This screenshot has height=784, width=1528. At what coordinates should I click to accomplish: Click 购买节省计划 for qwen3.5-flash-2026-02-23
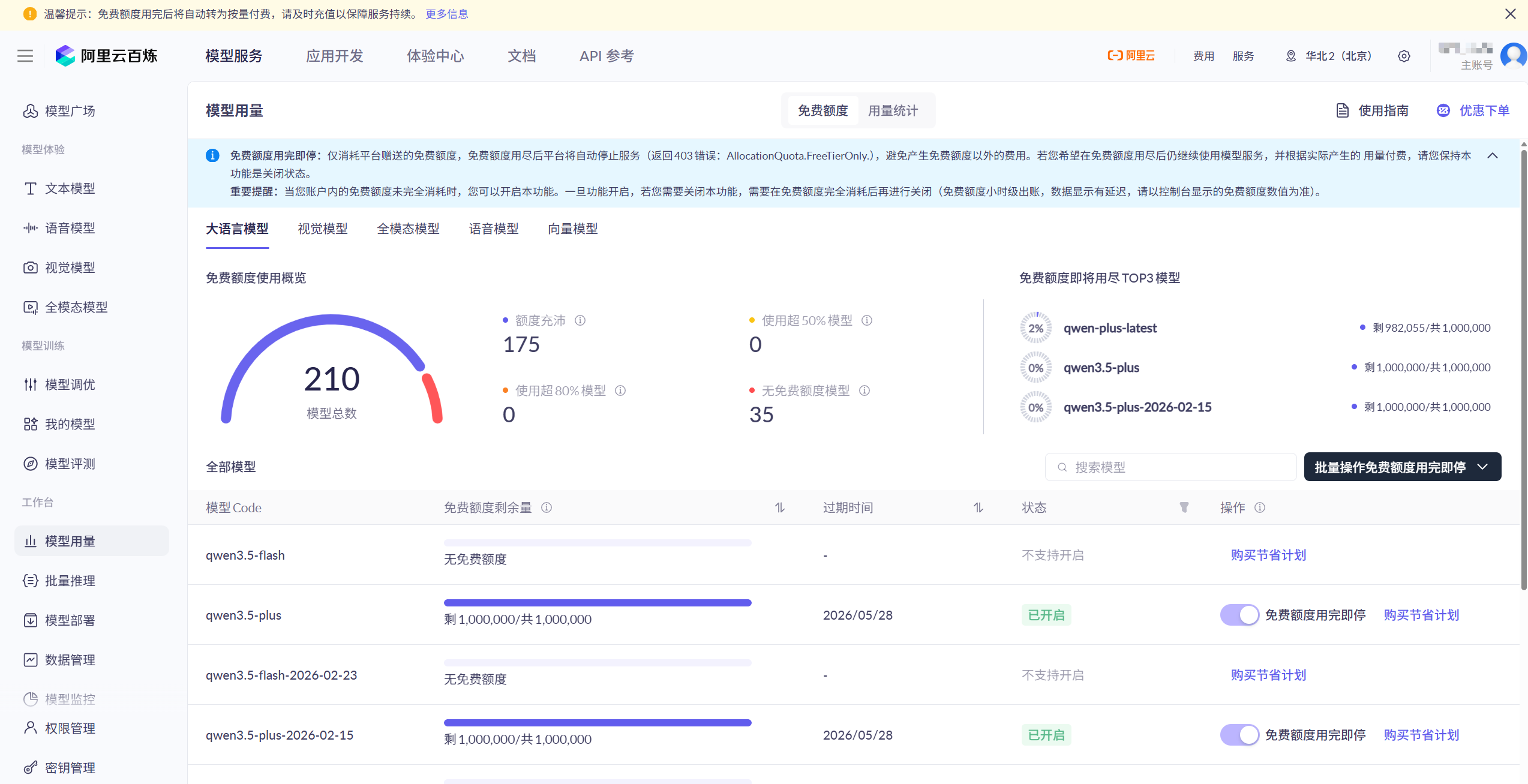(x=1268, y=675)
